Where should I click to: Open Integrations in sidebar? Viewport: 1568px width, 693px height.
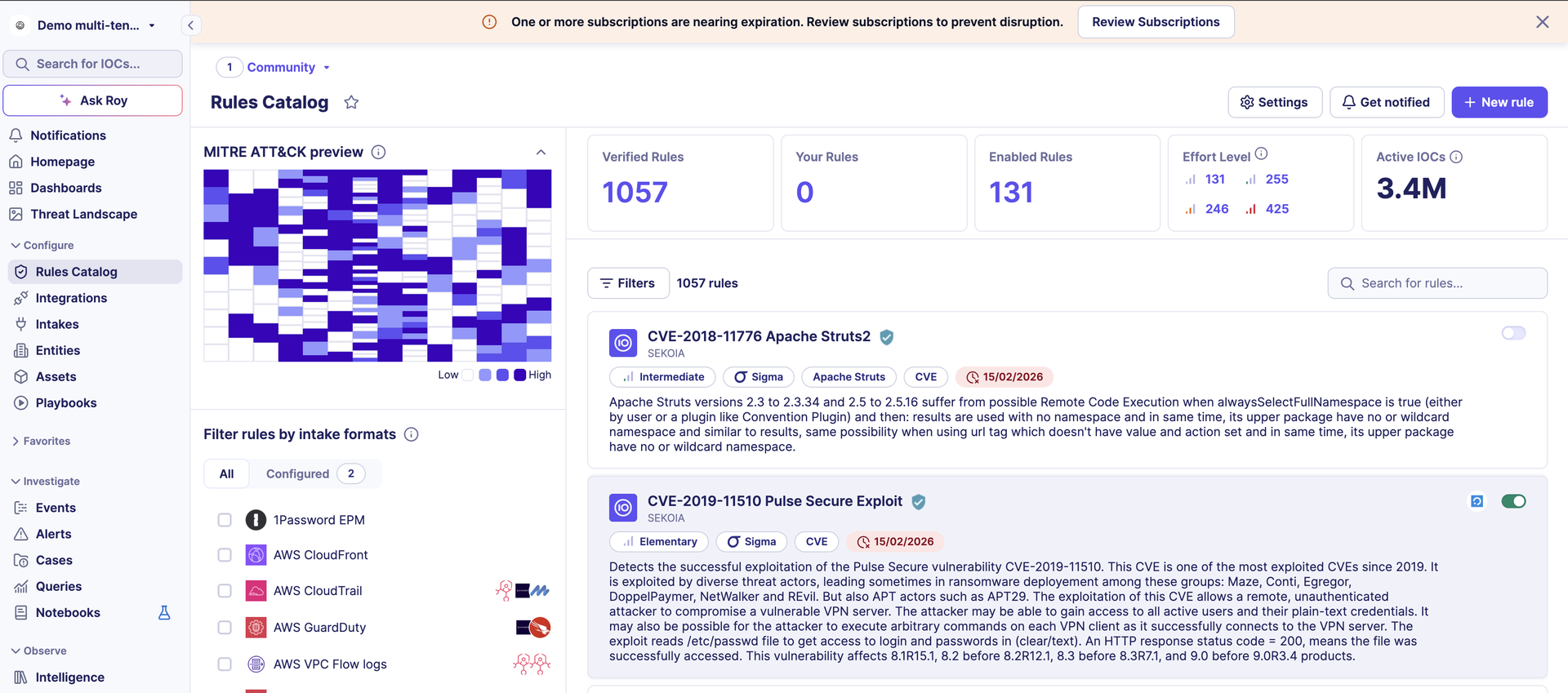(x=71, y=298)
